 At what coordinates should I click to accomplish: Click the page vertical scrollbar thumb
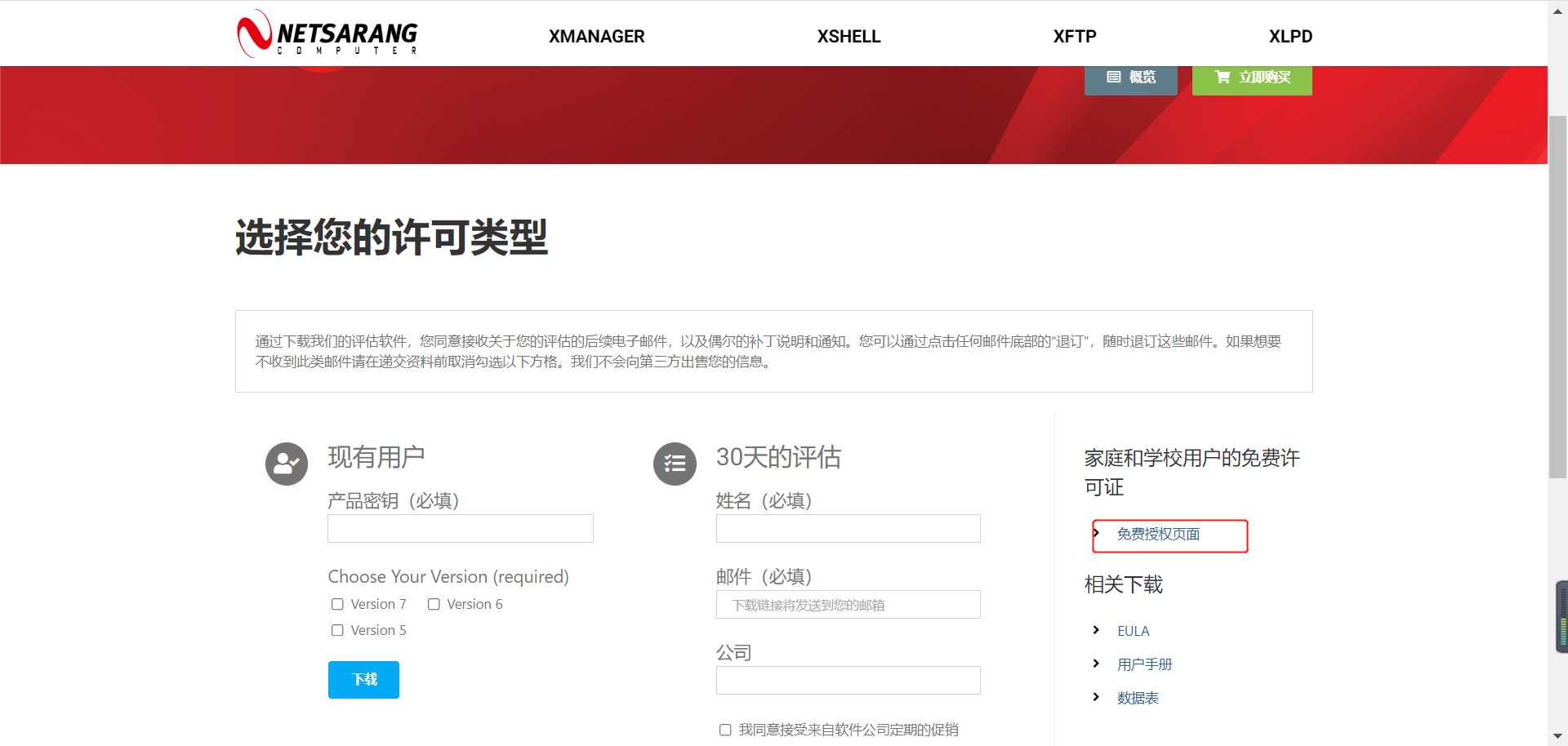tap(1557, 297)
